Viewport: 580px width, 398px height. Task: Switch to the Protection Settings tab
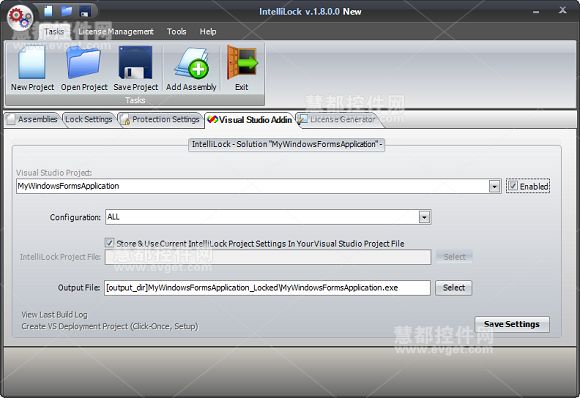[161, 119]
